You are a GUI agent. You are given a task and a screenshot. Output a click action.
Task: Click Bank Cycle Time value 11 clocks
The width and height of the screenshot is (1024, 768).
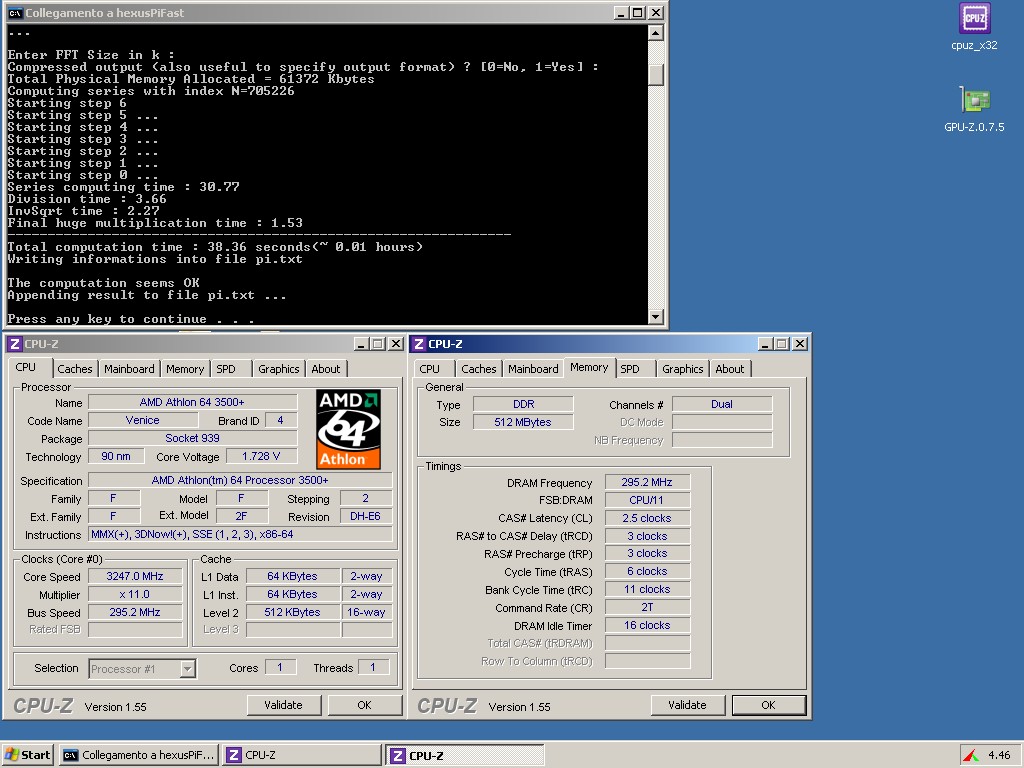[x=647, y=590]
